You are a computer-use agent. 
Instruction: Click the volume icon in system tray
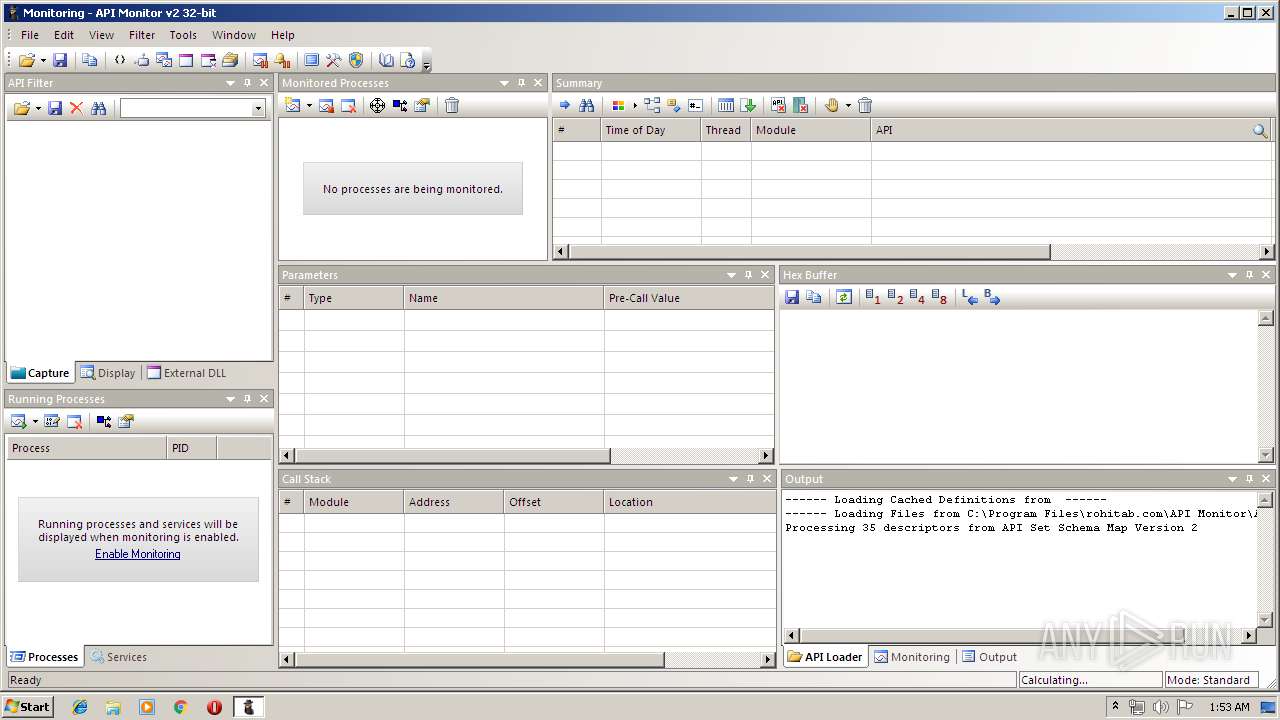click(x=1160, y=707)
